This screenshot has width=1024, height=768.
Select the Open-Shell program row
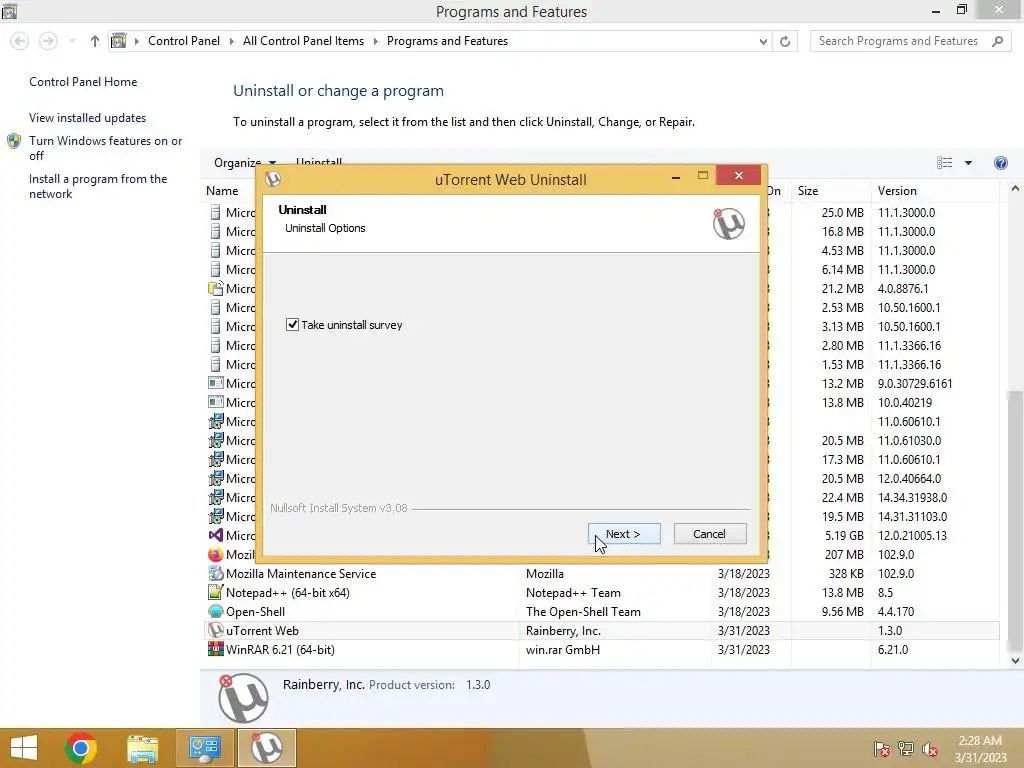(600, 612)
